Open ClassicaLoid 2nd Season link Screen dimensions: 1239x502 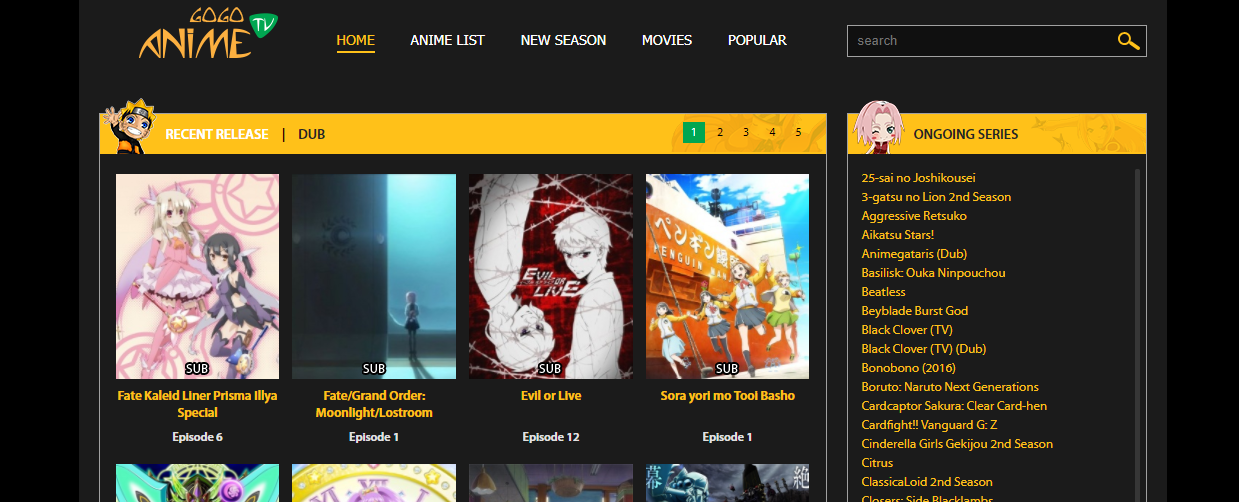coord(927,482)
